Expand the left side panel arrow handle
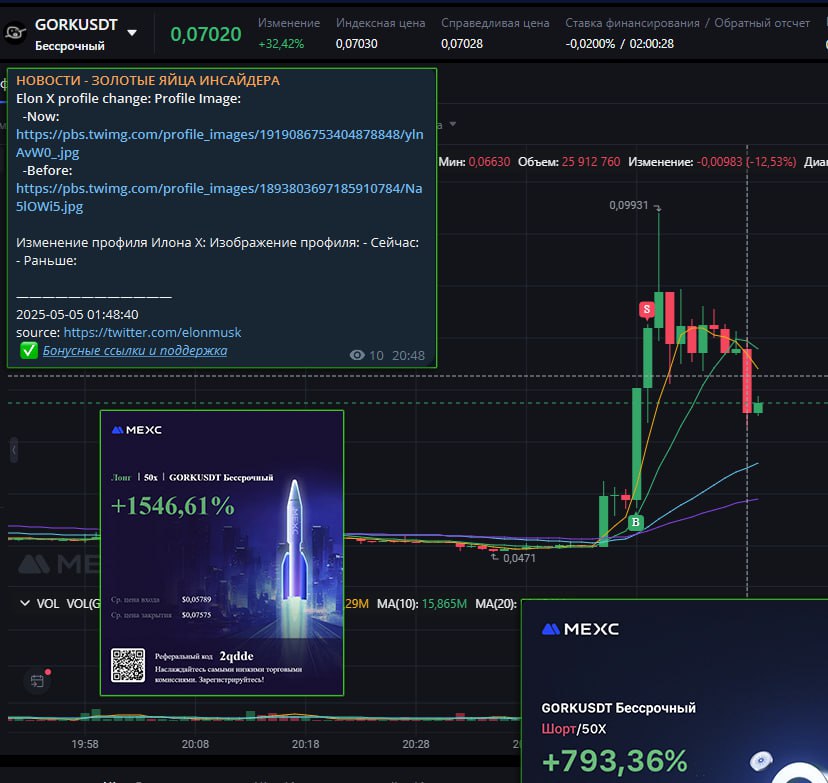This screenshot has width=828, height=783. (x=14, y=450)
